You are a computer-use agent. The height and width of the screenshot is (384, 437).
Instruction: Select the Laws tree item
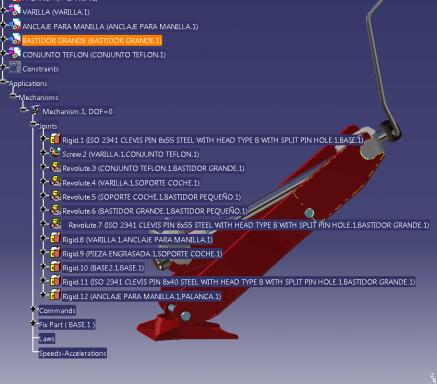[x=47, y=339]
